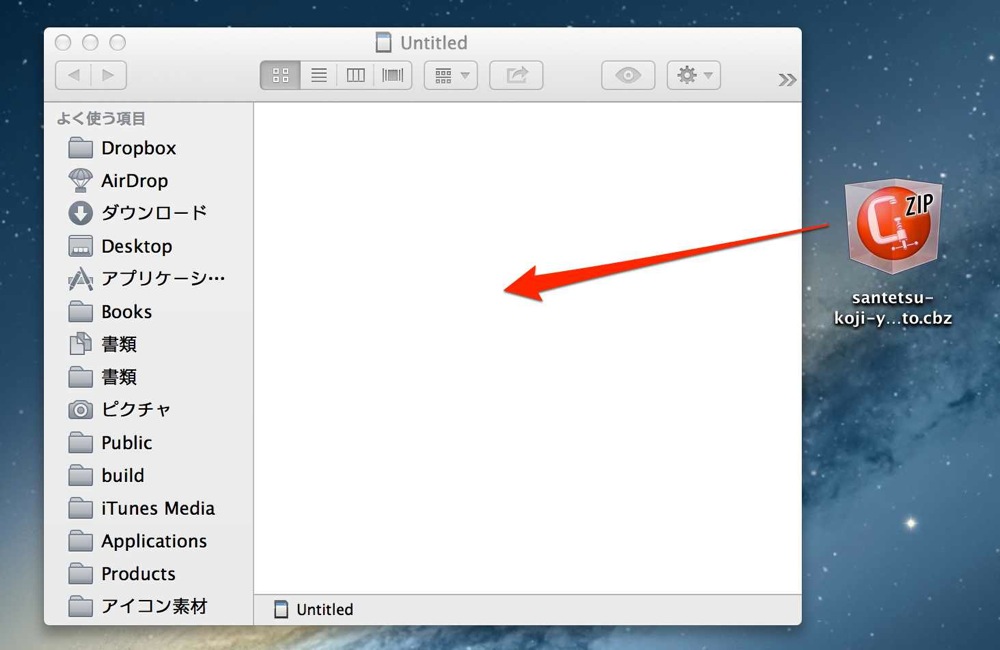Open the item arrangement dropdown
1000x650 pixels.
pos(451,75)
